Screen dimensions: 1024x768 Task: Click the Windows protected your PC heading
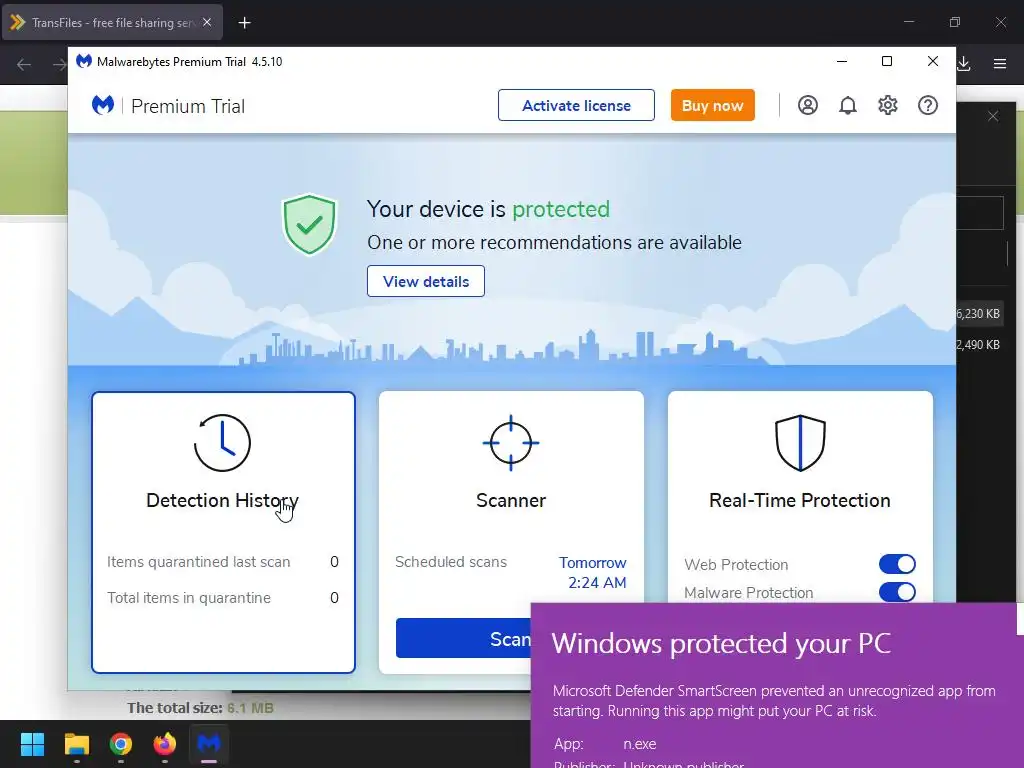[721, 643]
